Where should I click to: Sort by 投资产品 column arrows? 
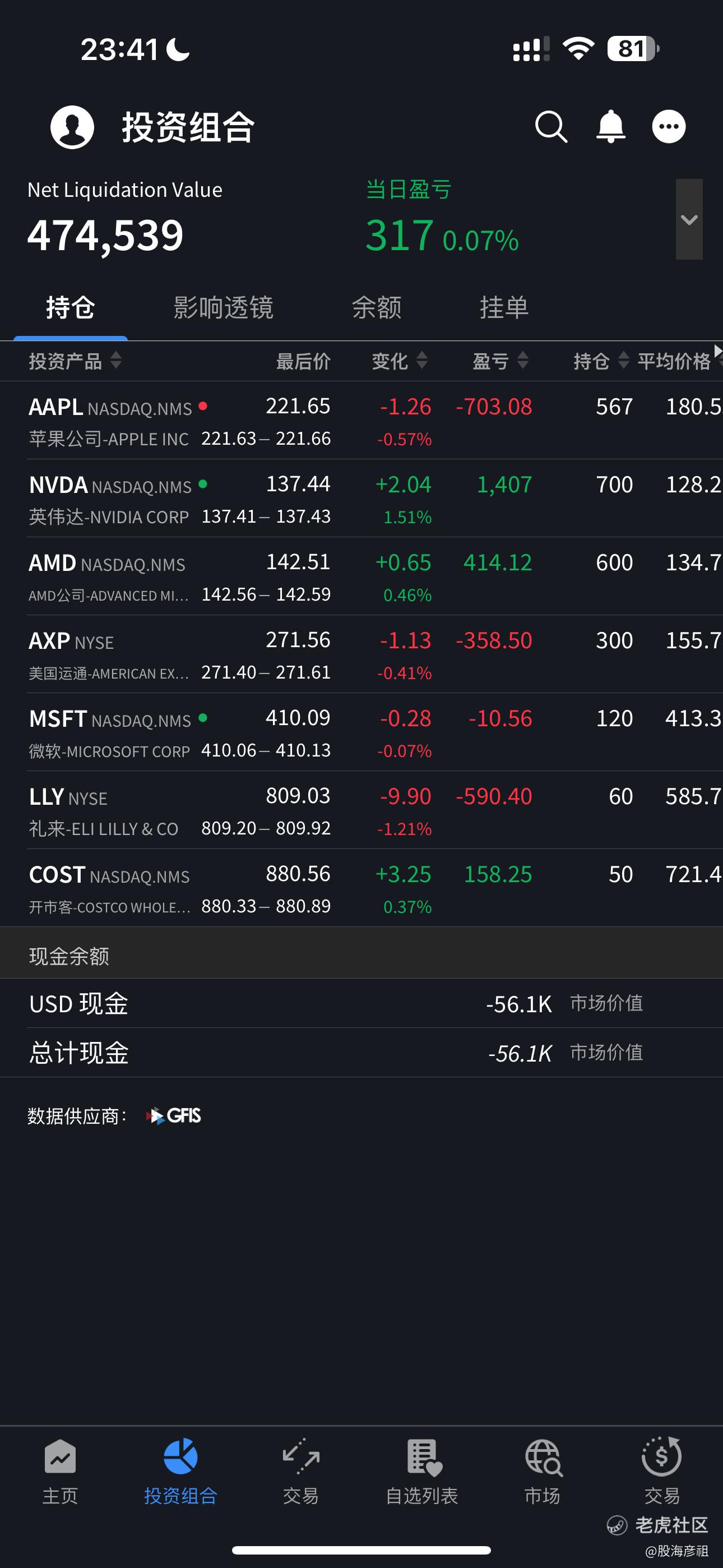click(115, 361)
